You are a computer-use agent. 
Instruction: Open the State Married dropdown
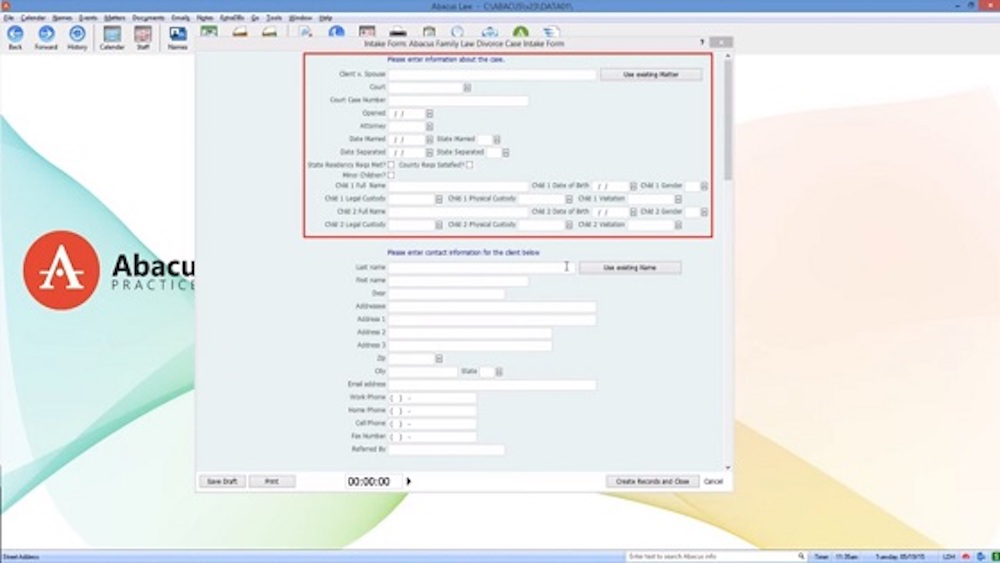pyautogui.click(x=496, y=139)
